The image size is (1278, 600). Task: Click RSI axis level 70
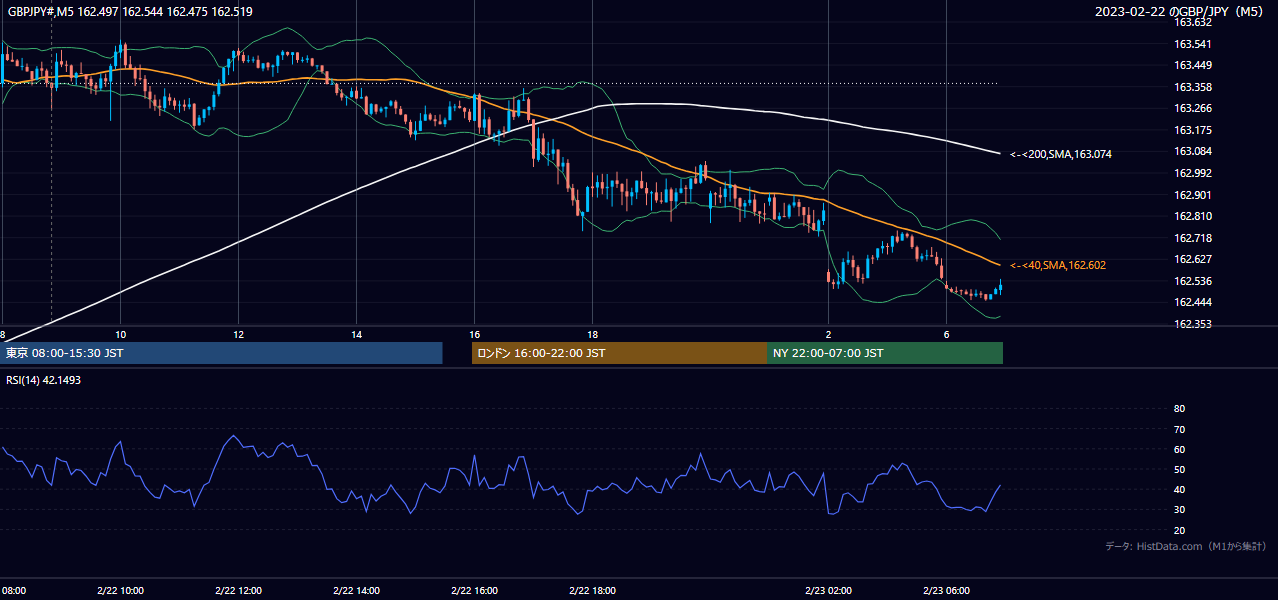[x=1179, y=429]
